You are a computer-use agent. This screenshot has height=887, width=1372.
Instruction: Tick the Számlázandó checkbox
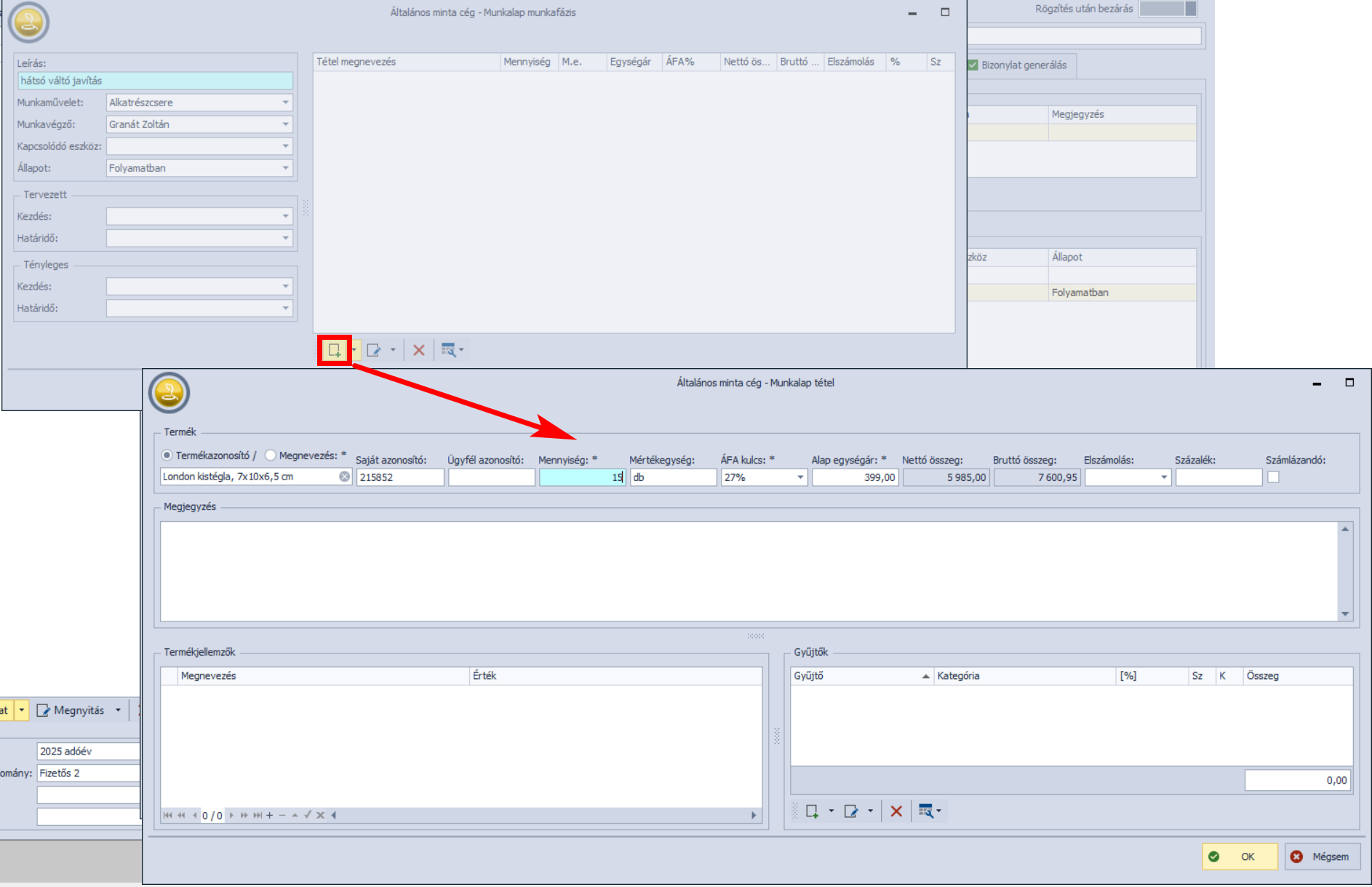1273,477
